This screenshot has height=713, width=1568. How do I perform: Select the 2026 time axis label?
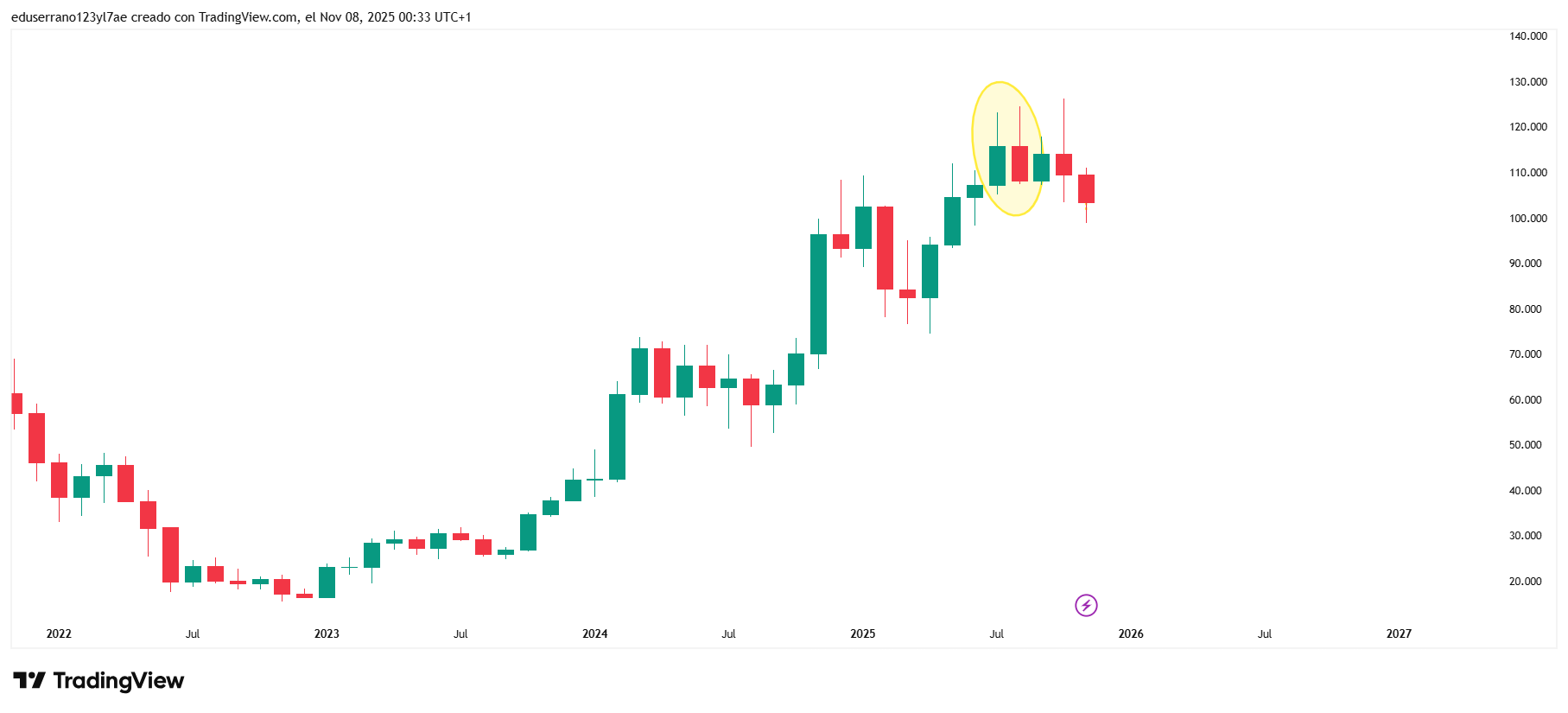(x=1130, y=633)
